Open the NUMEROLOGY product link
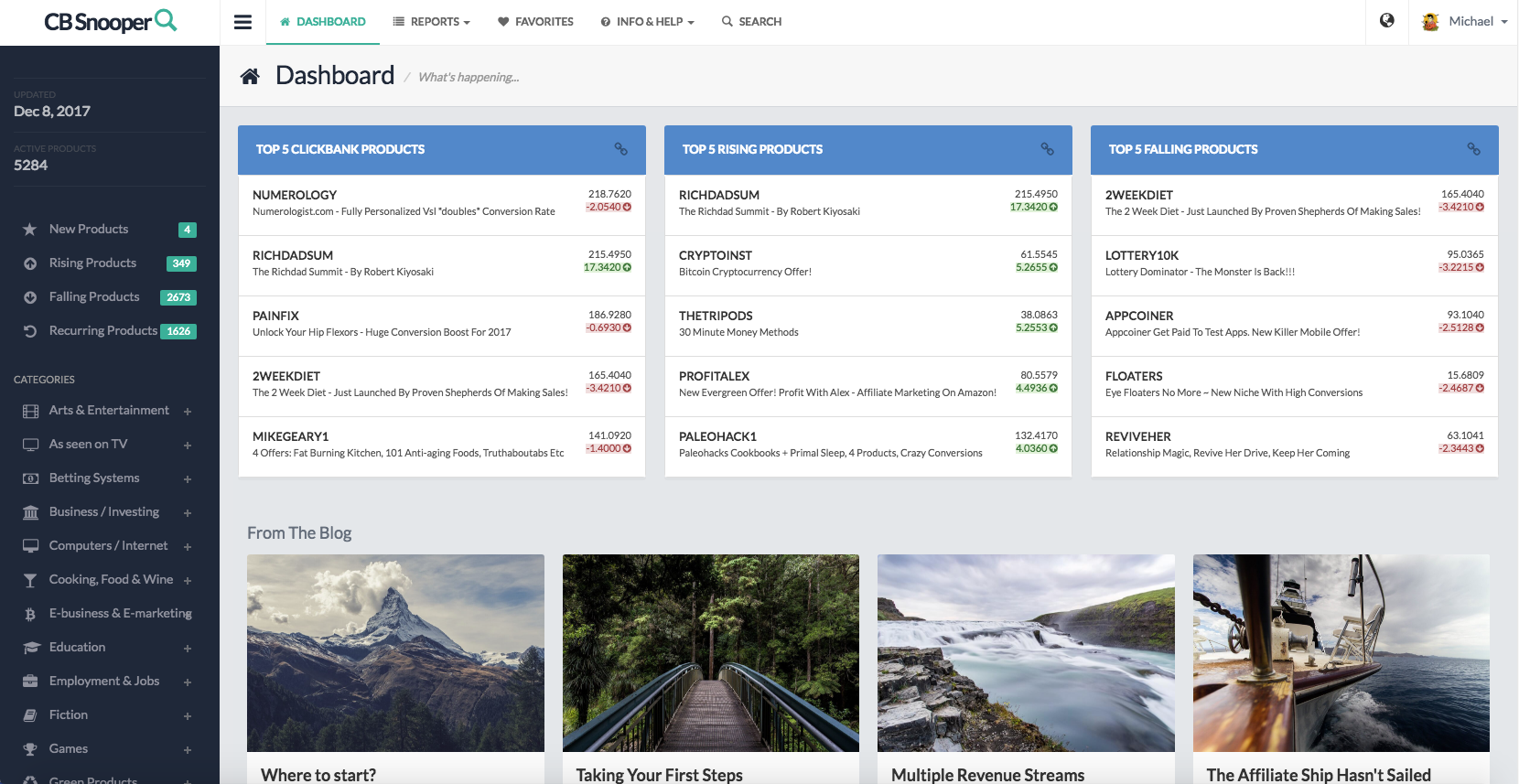Screen dimensions: 1519x784 [x=295, y=195]
